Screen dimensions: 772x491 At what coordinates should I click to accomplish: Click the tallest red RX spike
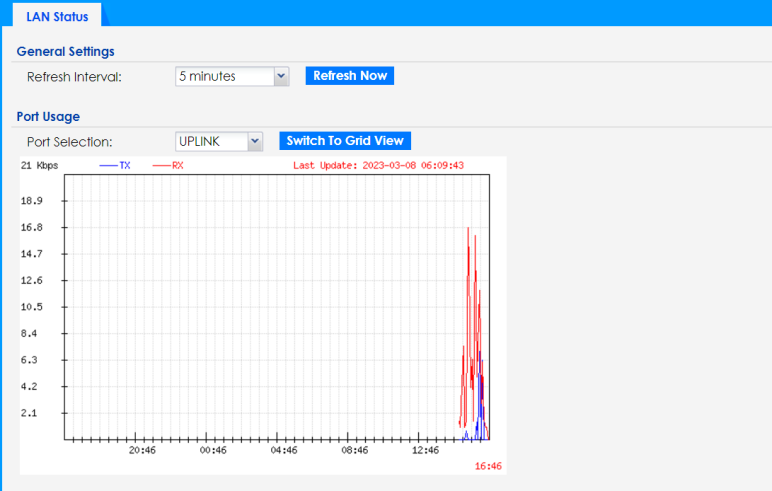coord(468,230)
